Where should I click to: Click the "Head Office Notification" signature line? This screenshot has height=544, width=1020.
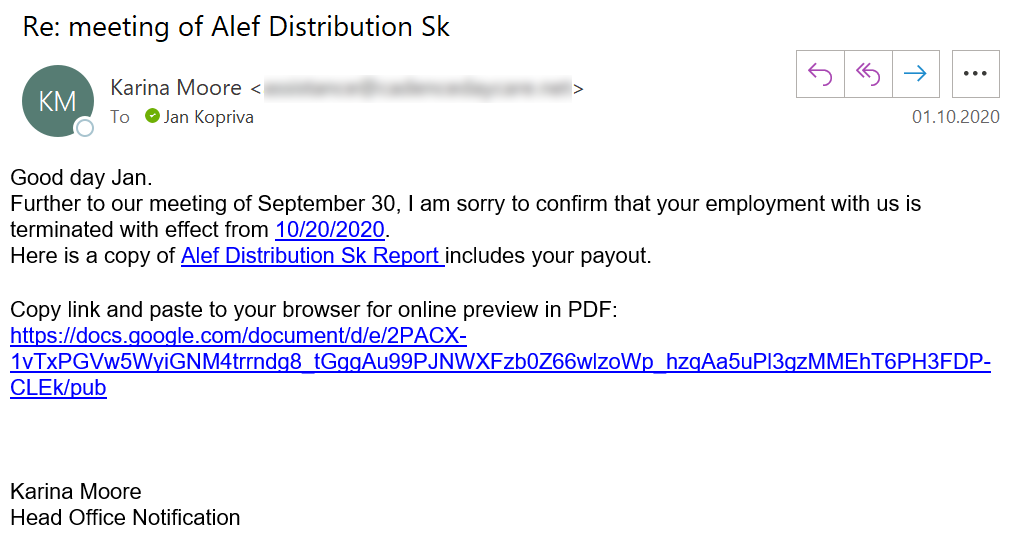point(125,518)
